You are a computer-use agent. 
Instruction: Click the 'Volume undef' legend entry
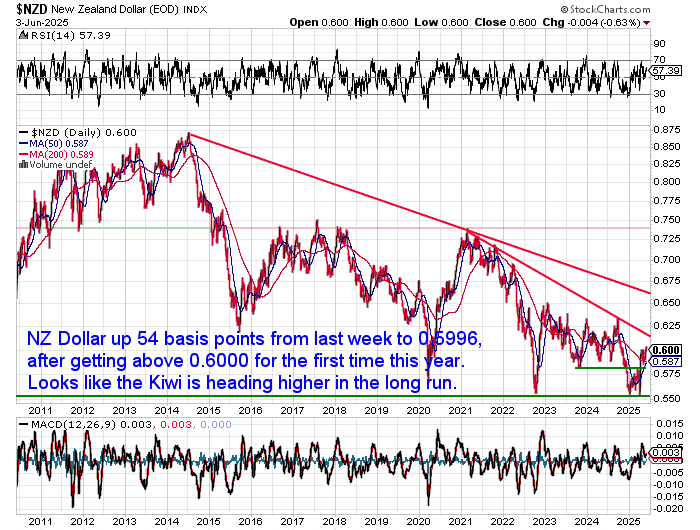61,165
